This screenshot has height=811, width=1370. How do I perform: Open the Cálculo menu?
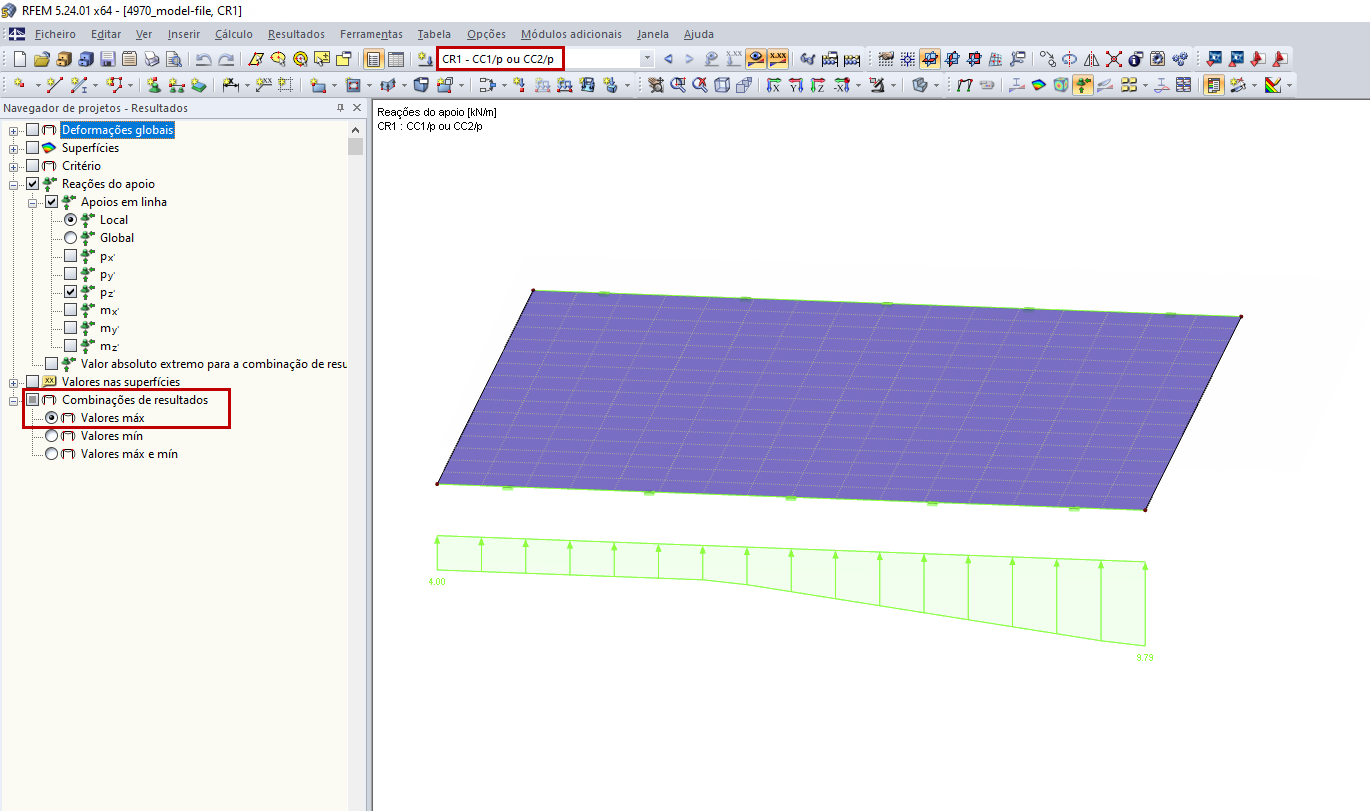coord(234,34)
